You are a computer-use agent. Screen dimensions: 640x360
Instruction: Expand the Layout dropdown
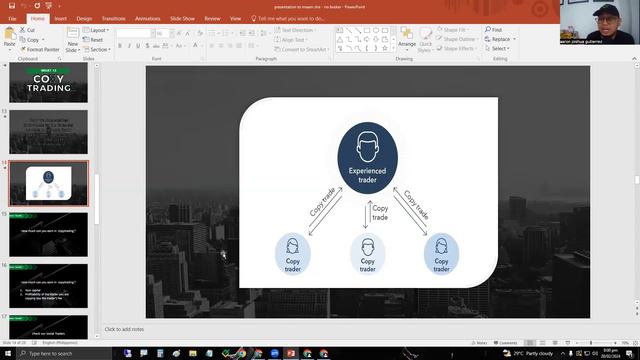pos(96,30)
